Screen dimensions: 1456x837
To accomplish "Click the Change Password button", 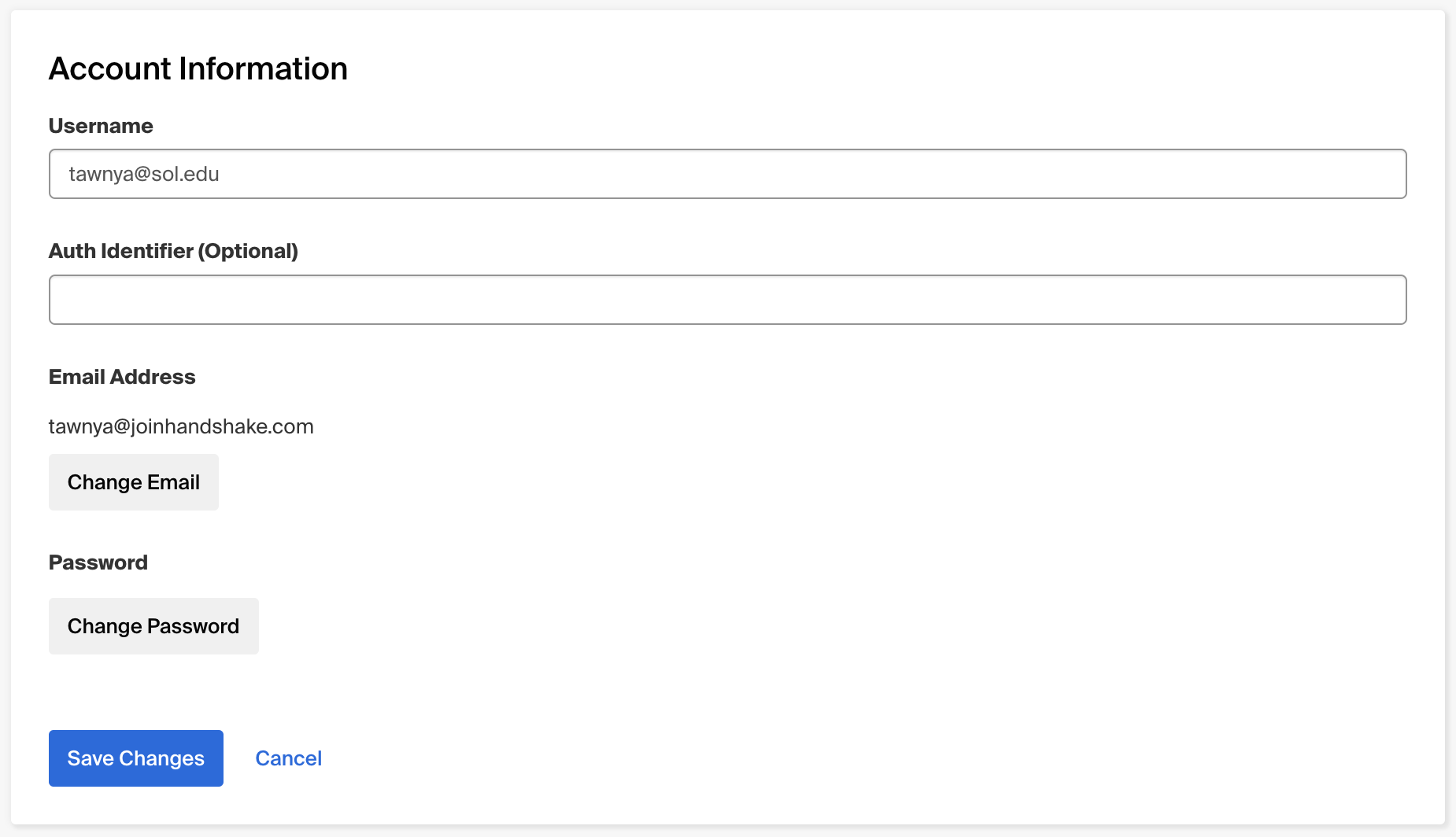I will pyautogui.click(x=153, y=626).
